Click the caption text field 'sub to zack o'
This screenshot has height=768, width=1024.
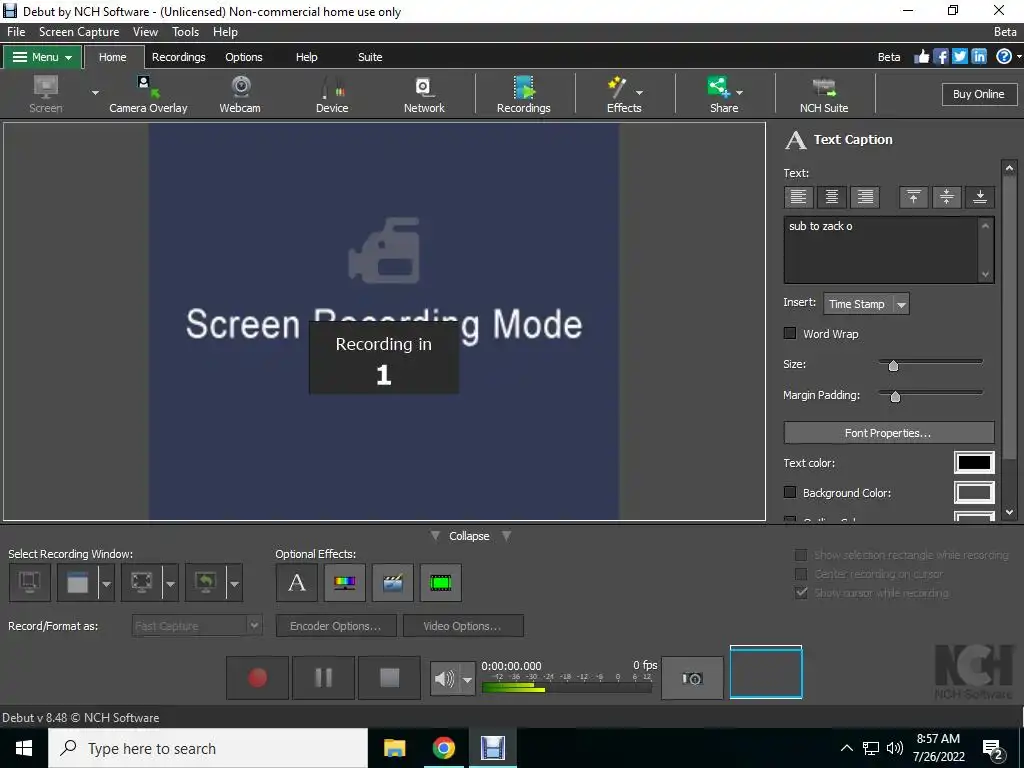click(881, 250)
